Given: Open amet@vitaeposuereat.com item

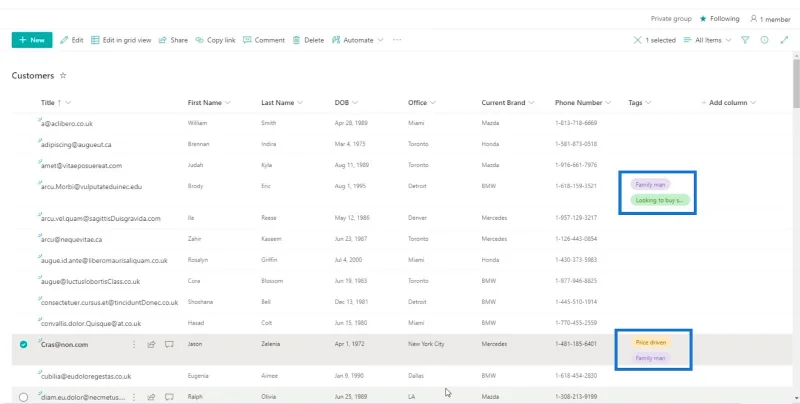Looking at the screenshot, I should click(x=81, y=165).
